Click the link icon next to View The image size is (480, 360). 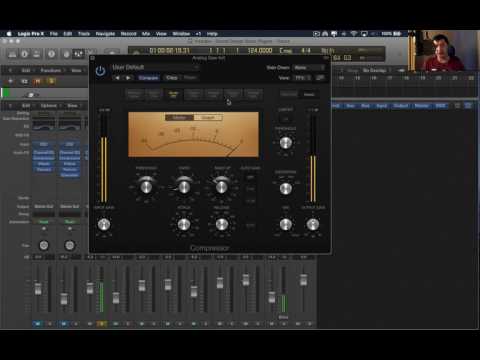320,78
